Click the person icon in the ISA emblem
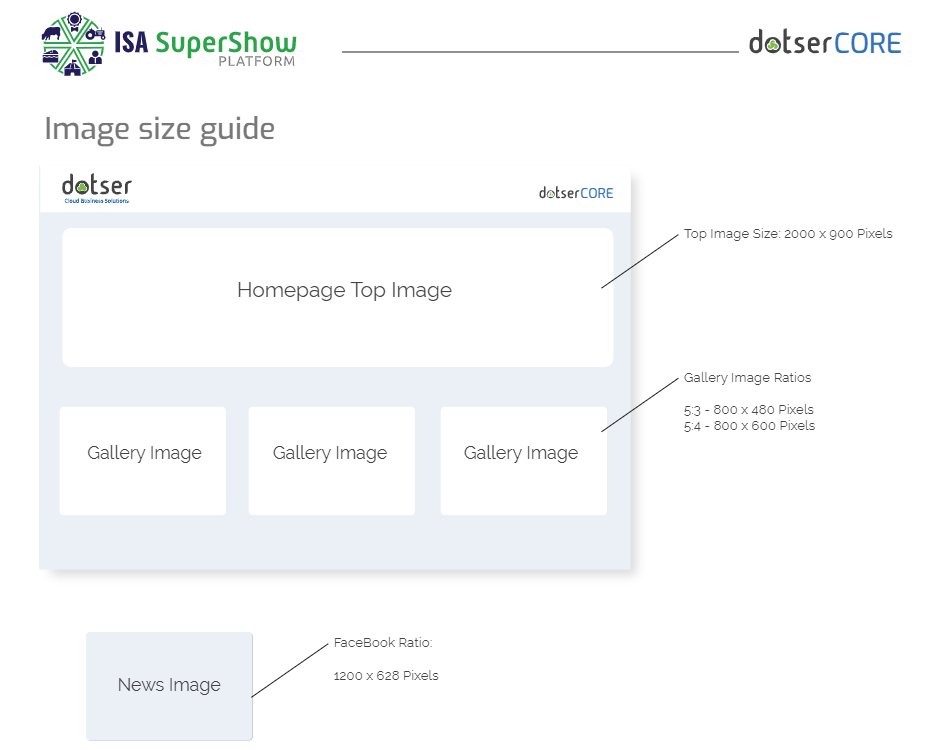Image resolution: width=939 pixels, height=750 pixels. pyautogui.click(x=96, y=58)
